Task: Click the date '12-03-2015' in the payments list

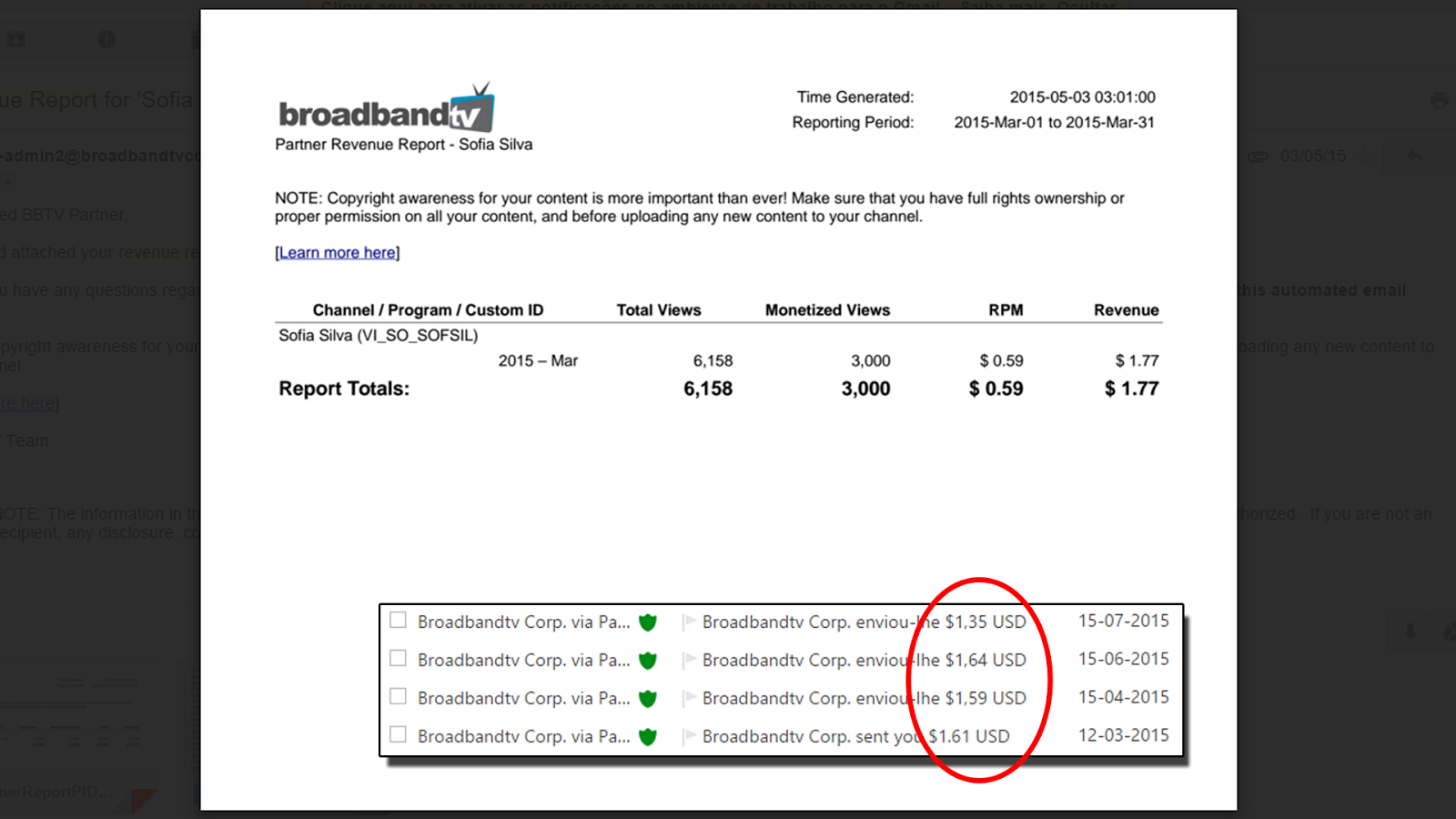Action: point(1124,735)
